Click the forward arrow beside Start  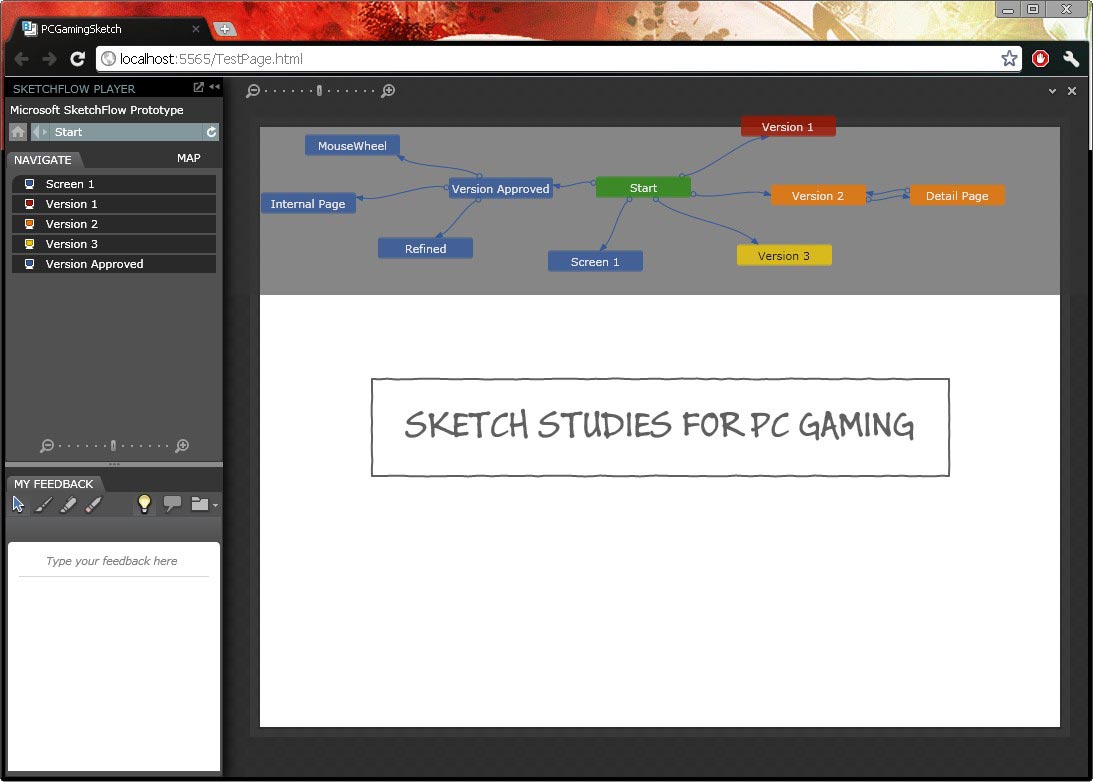(45, 132)
